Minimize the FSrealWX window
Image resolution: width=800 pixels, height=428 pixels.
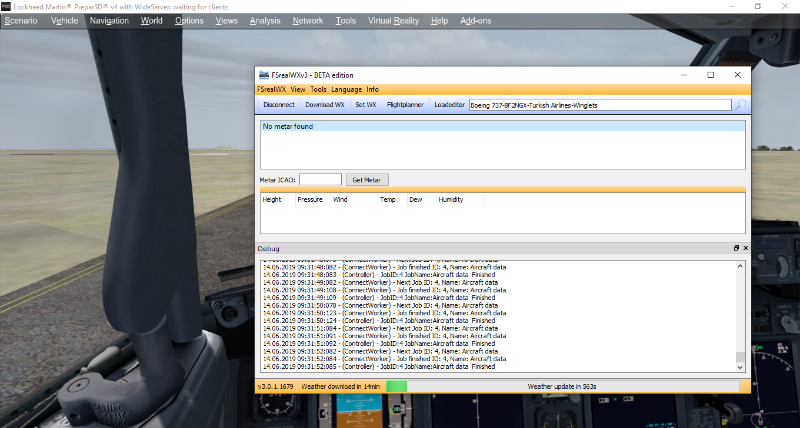click(x=684, y=75)
